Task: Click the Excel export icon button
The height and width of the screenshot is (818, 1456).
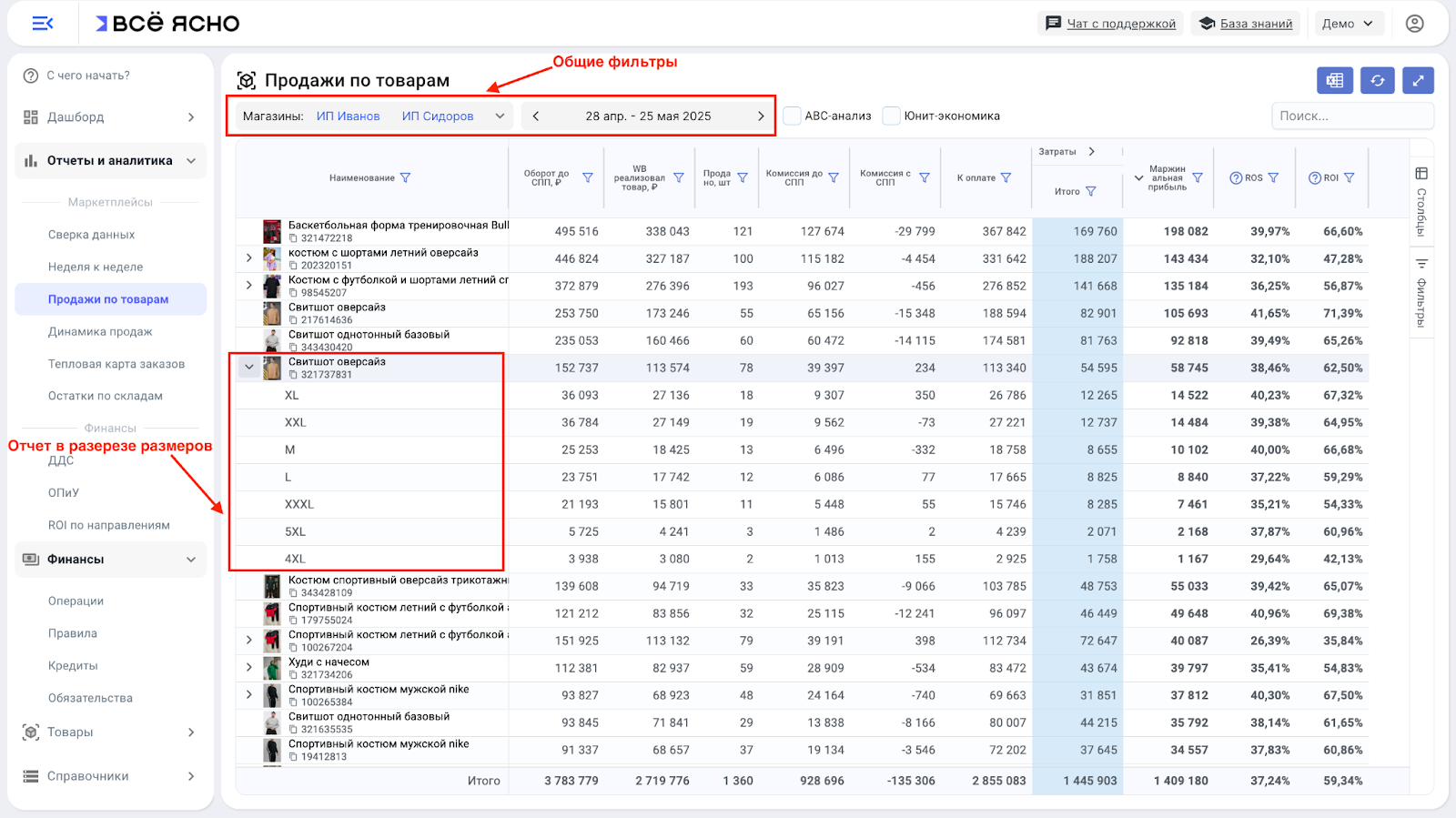Action: (x=1334, y=81)
